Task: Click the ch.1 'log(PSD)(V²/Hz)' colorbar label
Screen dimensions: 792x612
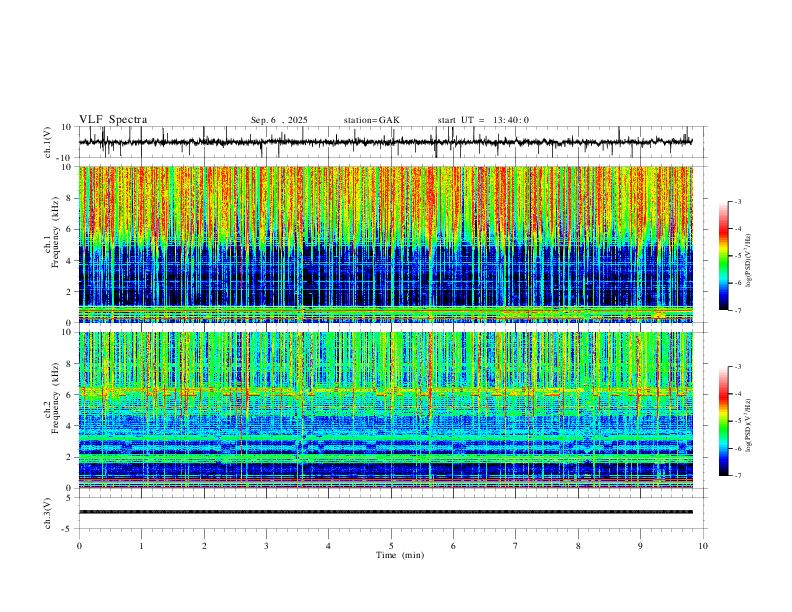Action: 748,261
